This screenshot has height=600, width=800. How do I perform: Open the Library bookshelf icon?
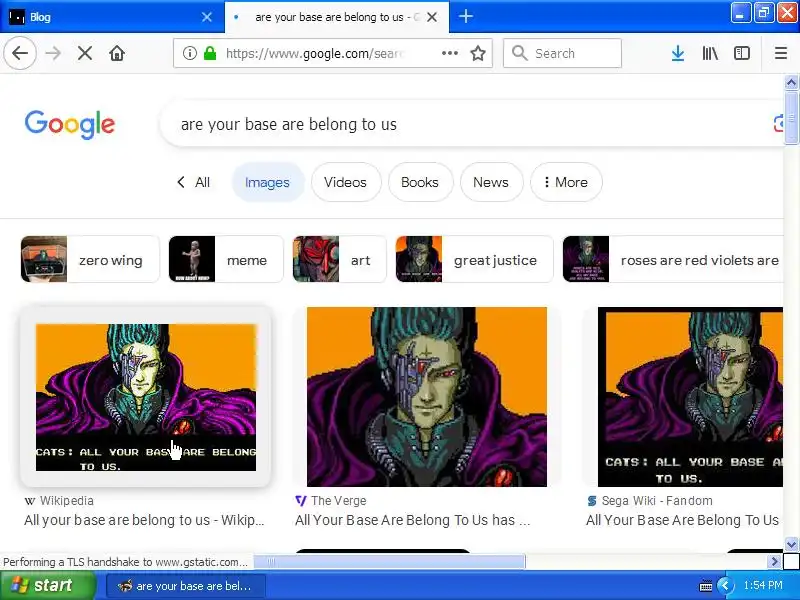tap(710, 53)
